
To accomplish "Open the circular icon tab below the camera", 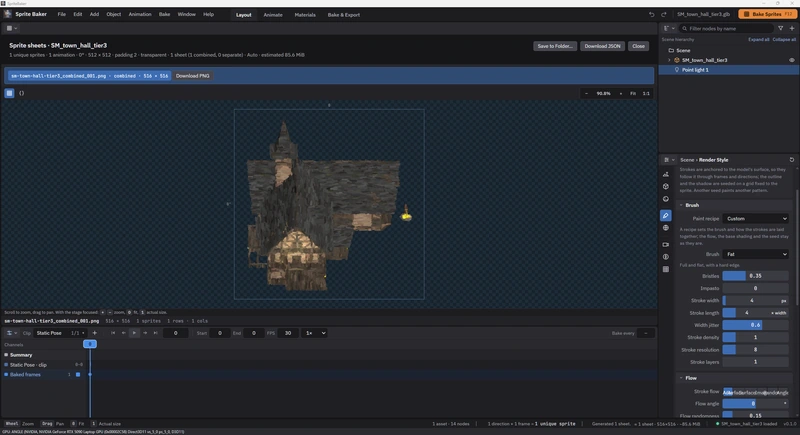I will (x=666, y=257).
